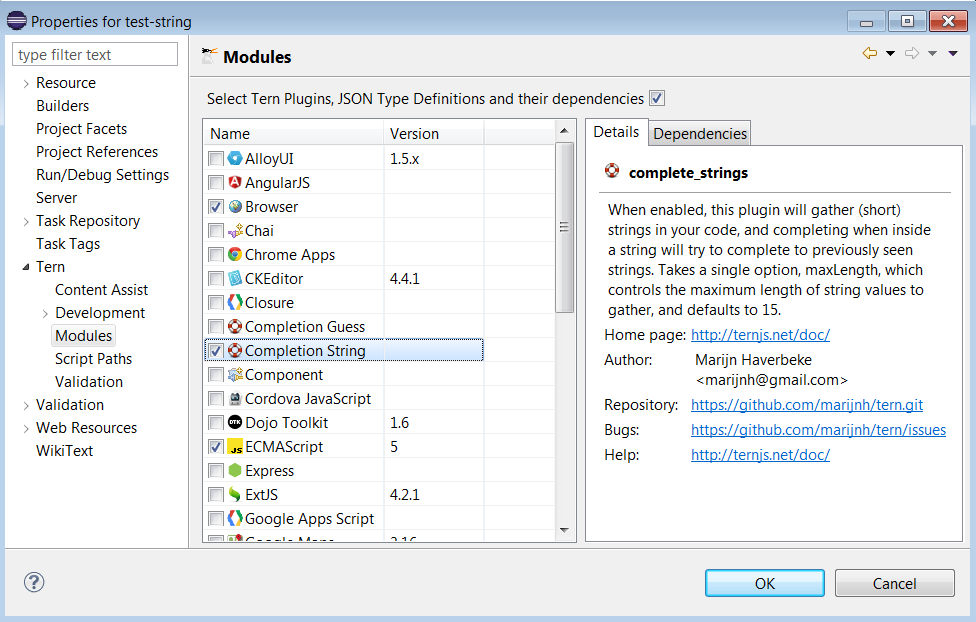Screen dimensions: 976x622
Task: Select the Details tab
Action: click(616, 132)
